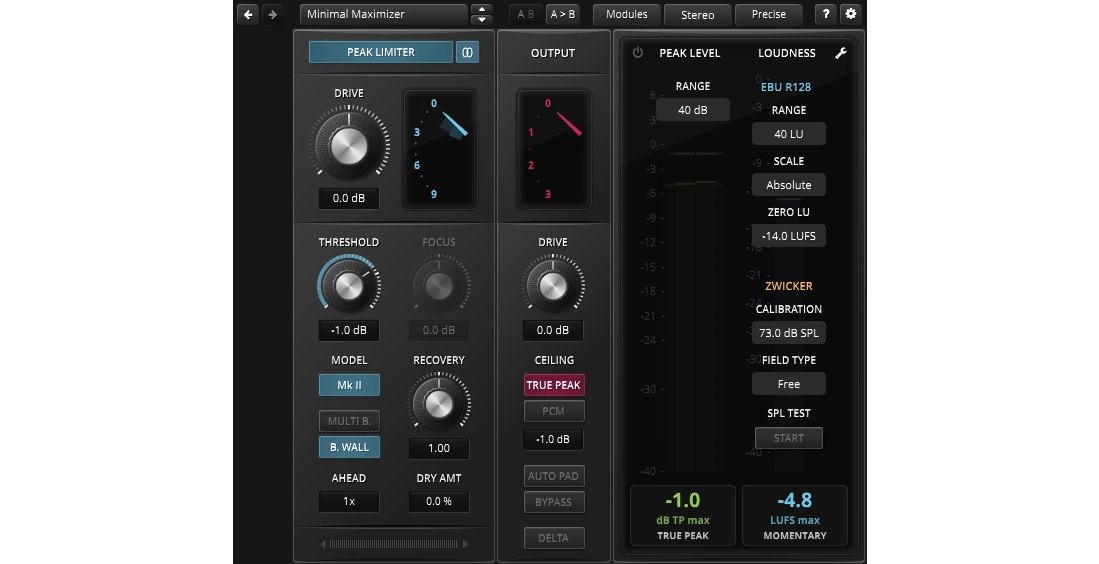Viewport: 1099px width, 564px height.
Task: Edit the recovery 1.00 value
Action: [x=439, y=448]
